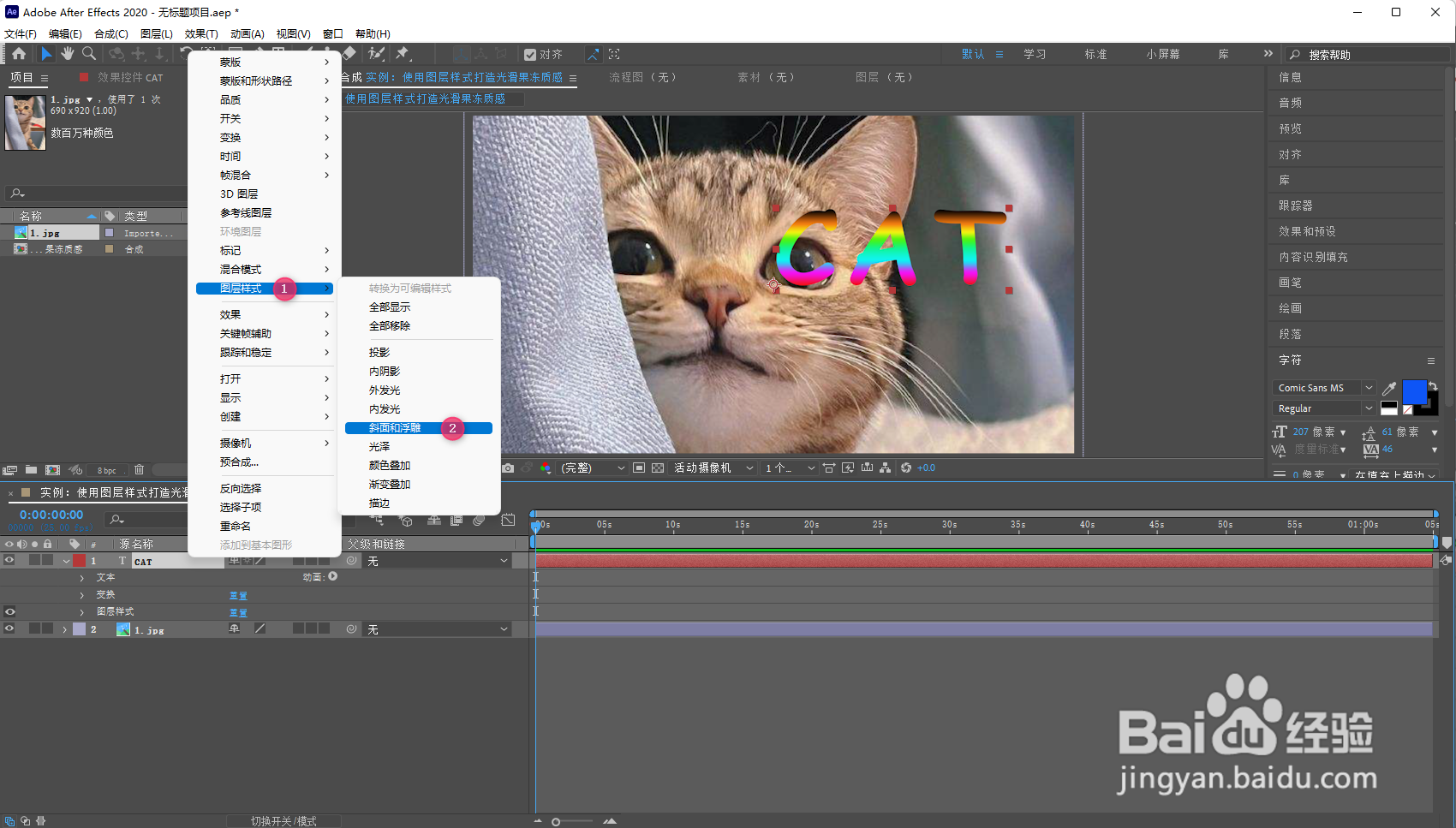
Task: Open the 效果 submenu in context menu
Action: point(265,315)
